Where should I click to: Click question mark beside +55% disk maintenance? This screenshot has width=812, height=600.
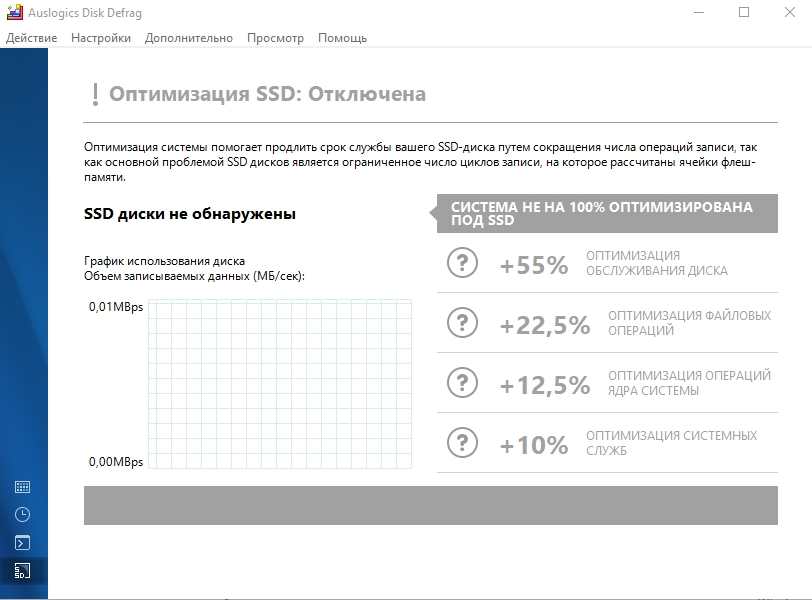[462, 263]
